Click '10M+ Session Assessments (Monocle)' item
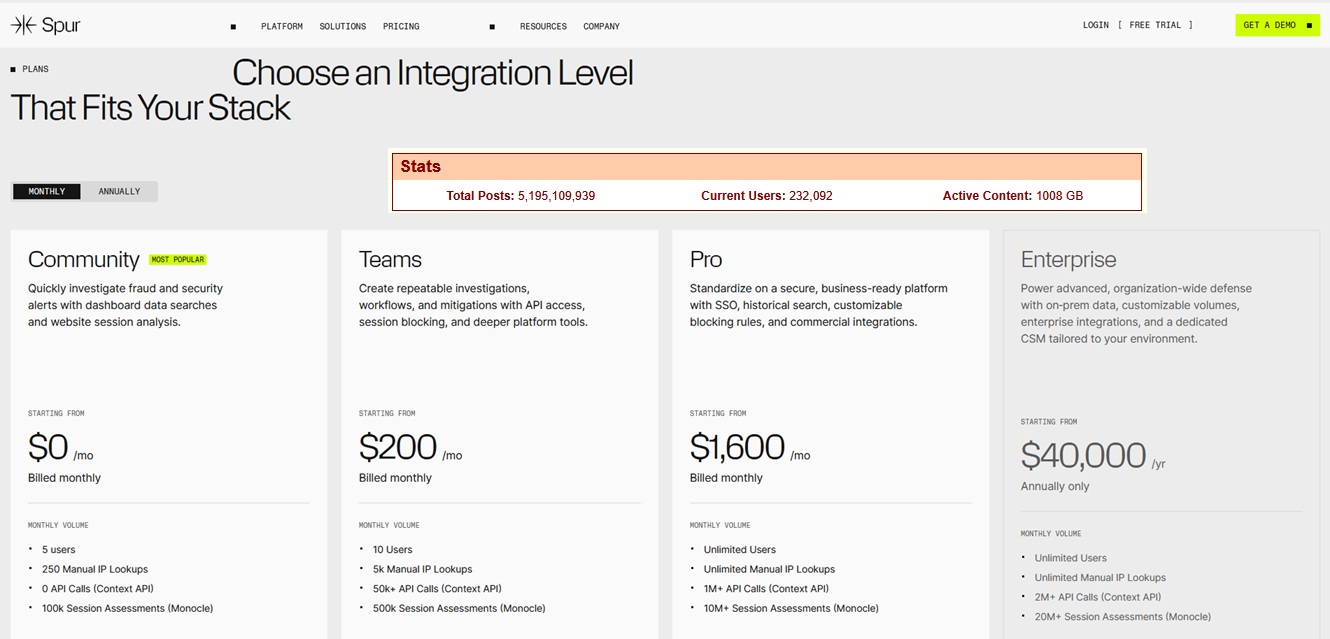 [791, 608]
